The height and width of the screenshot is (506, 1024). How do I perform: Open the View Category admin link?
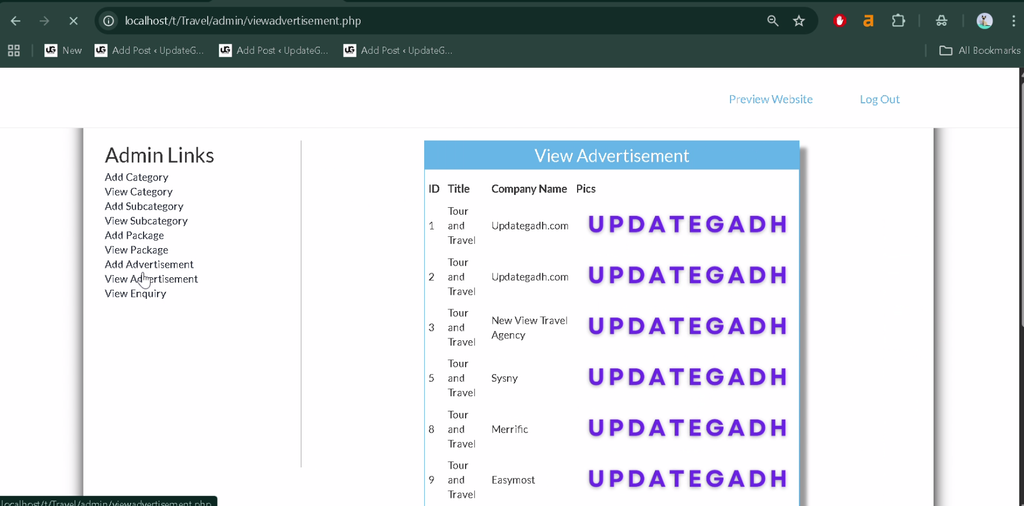point(138,191)
